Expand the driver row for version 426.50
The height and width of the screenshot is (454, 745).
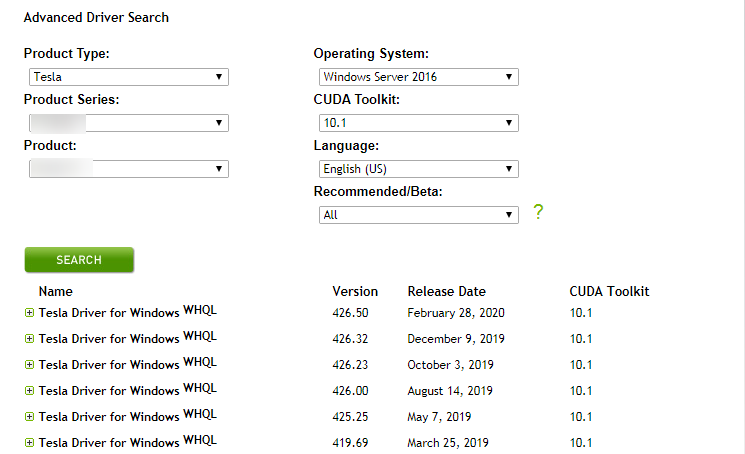coord(29,312)
